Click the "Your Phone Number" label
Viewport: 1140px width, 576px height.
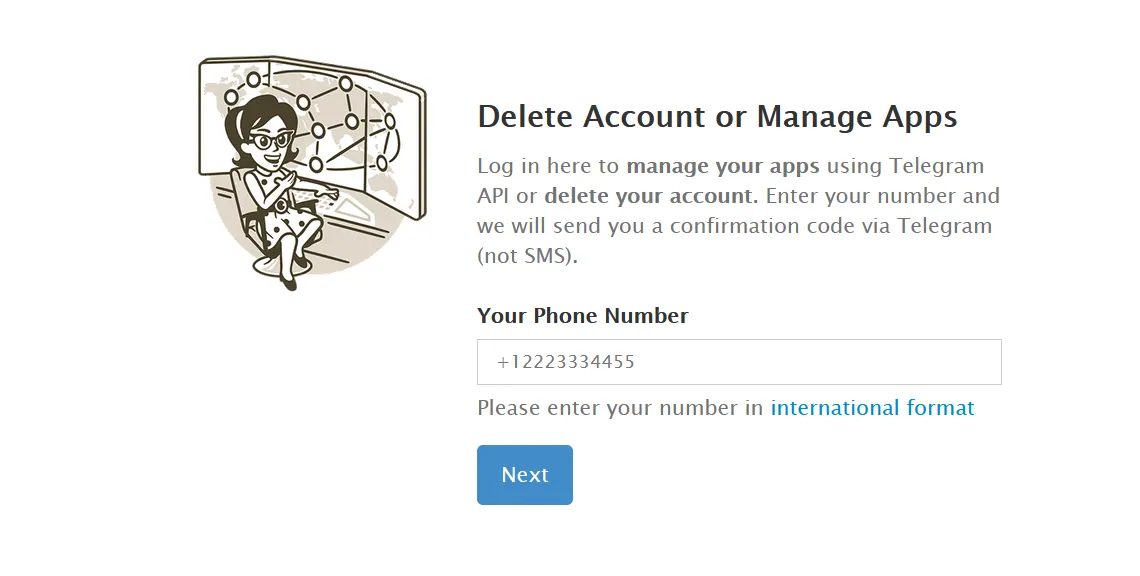point(583,316)
